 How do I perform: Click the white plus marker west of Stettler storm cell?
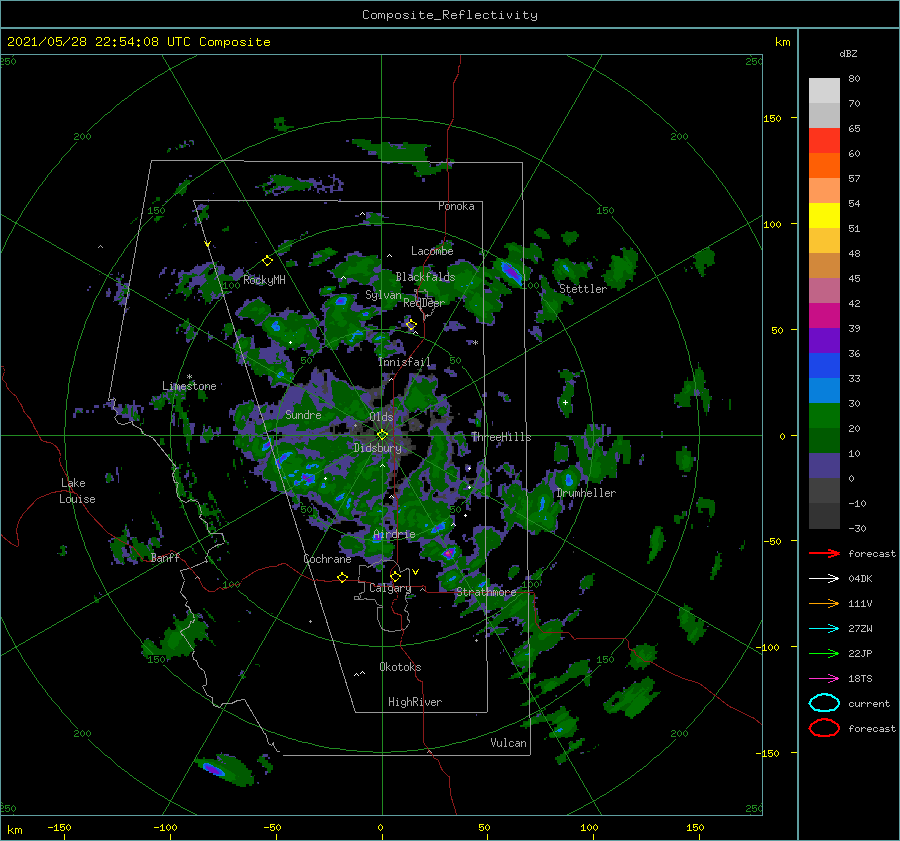565,402
